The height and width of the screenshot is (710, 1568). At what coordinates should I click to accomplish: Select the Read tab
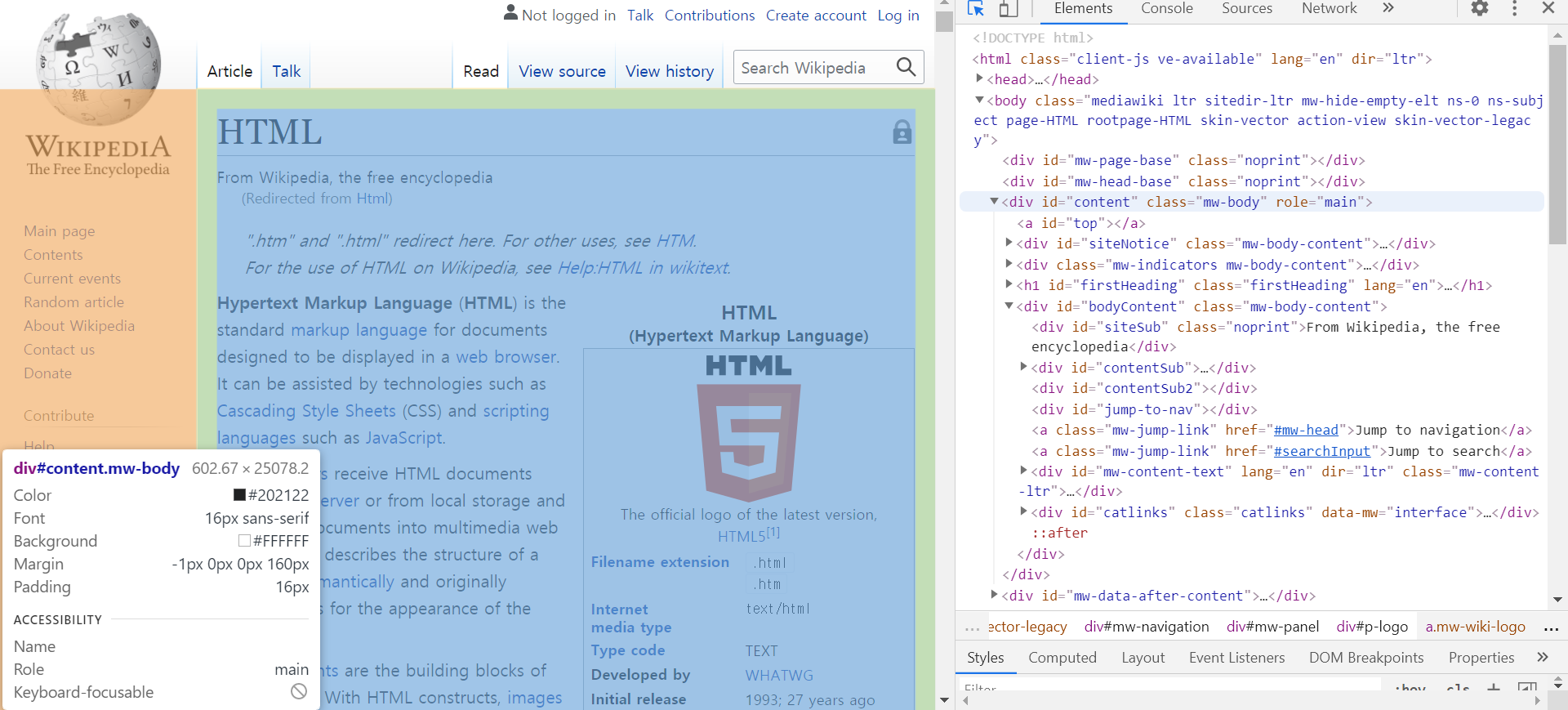click(480, 71)
